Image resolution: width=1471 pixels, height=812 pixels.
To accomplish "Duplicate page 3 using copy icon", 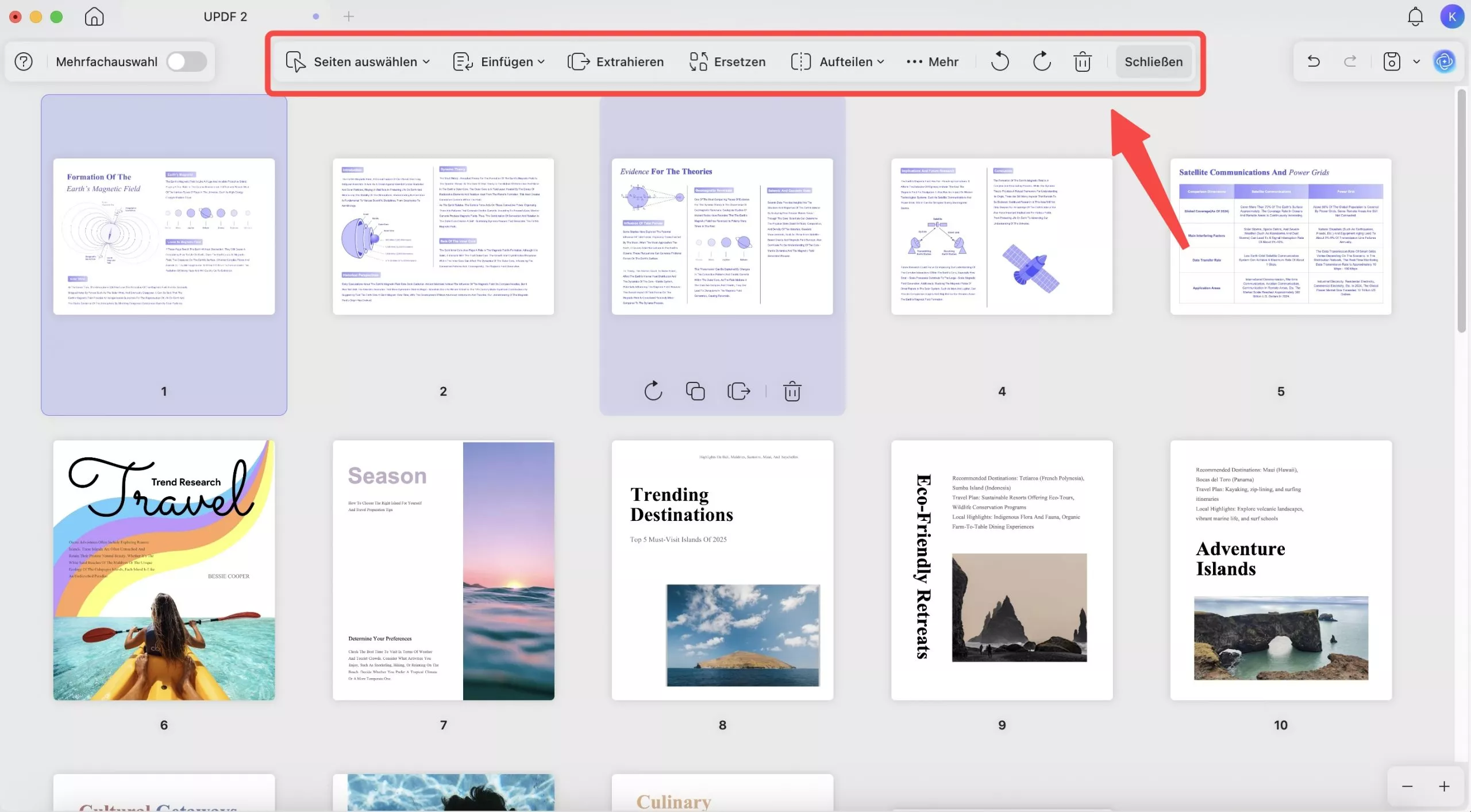I will point(695,392).
